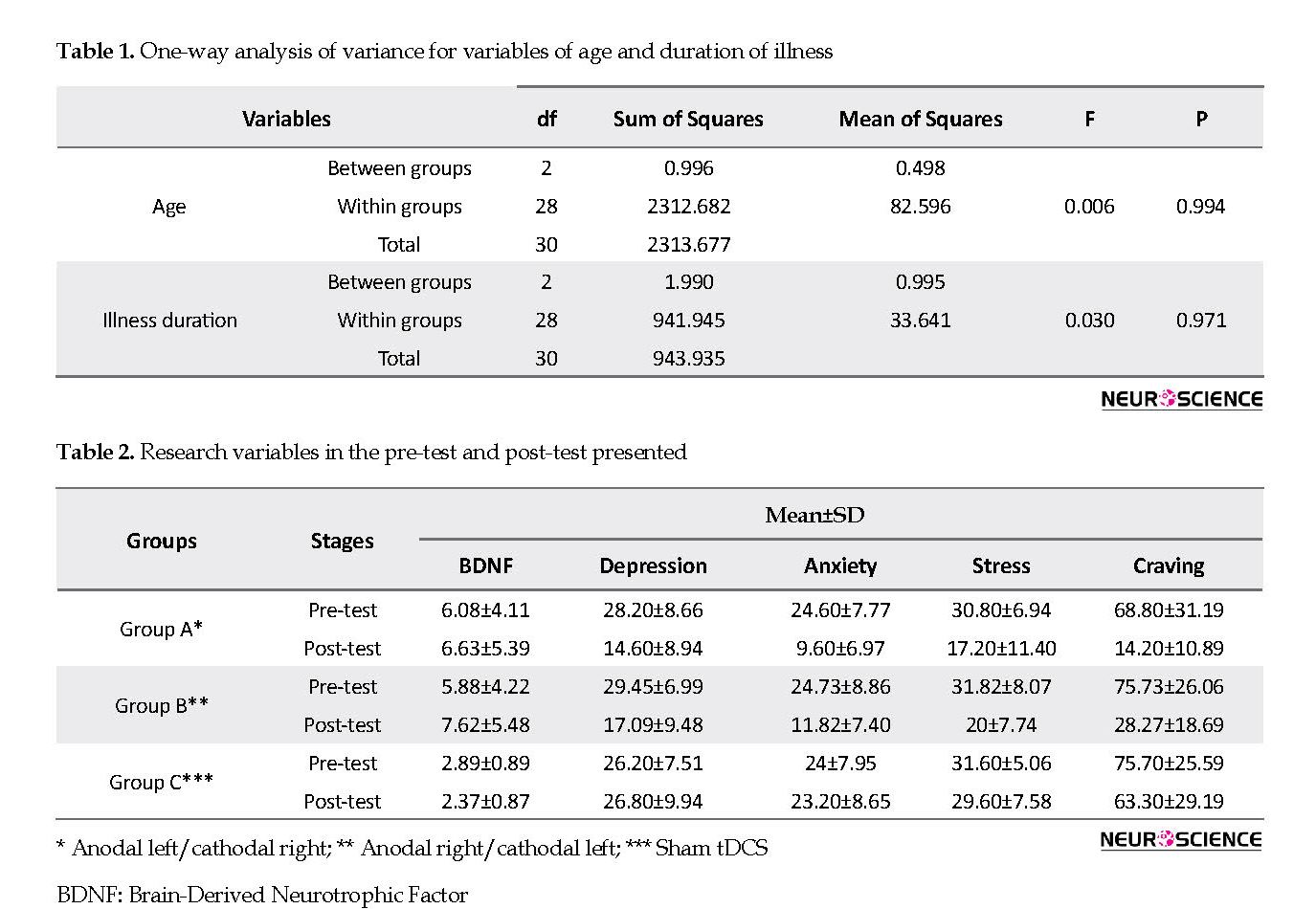Click the Sum of Squares column header
1316x909 pixels.
click(688, 119)
